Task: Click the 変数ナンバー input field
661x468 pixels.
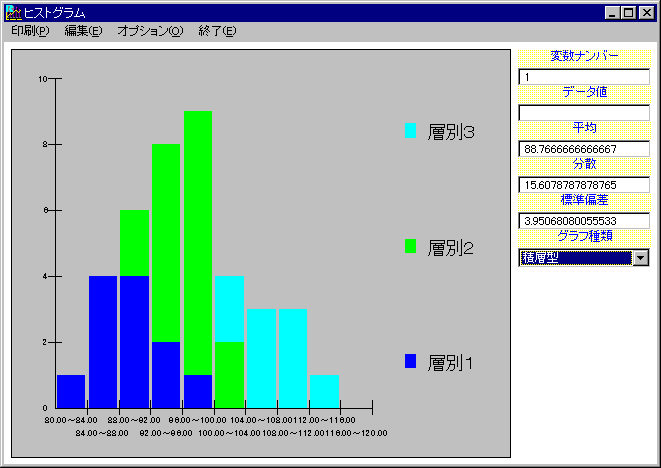Action: [584, 77]
